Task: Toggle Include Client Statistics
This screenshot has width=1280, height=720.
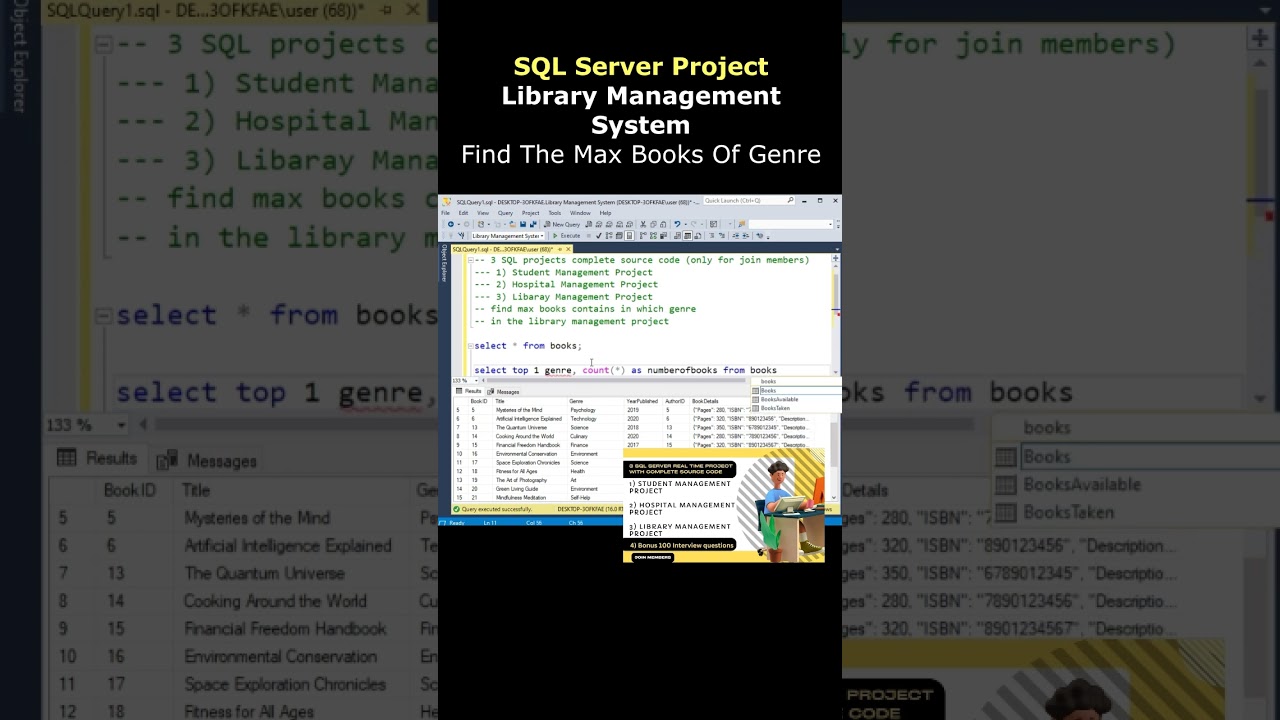Action: 663,236
